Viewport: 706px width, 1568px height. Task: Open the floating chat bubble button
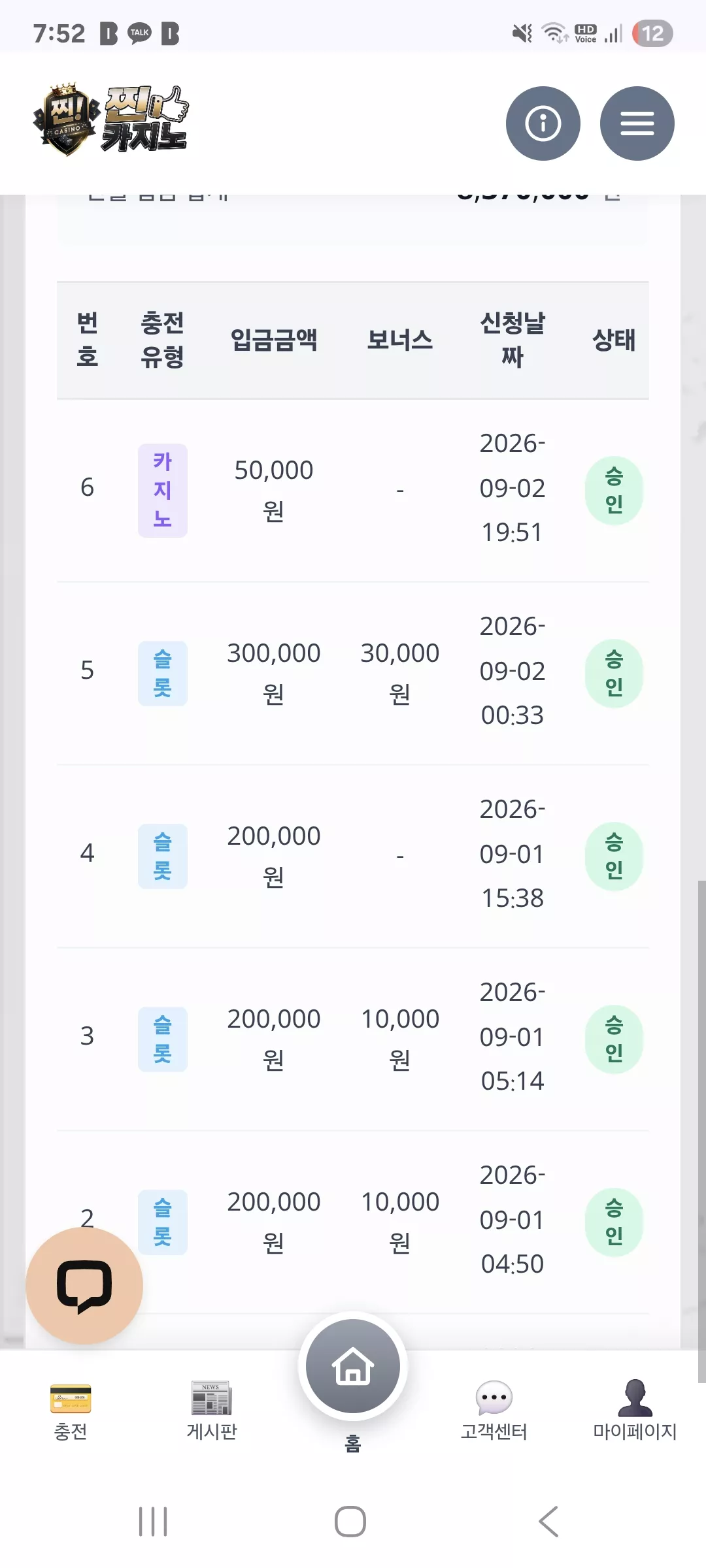[84, 1286]
